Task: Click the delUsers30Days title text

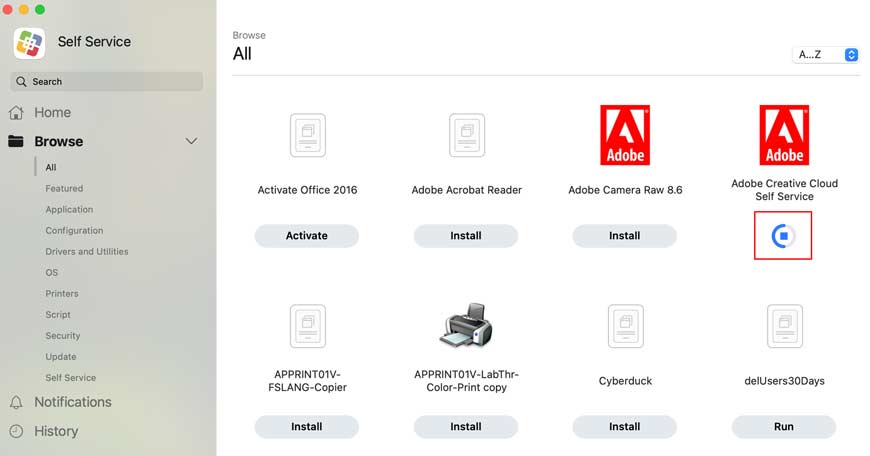Action: (x=785, y=381)
